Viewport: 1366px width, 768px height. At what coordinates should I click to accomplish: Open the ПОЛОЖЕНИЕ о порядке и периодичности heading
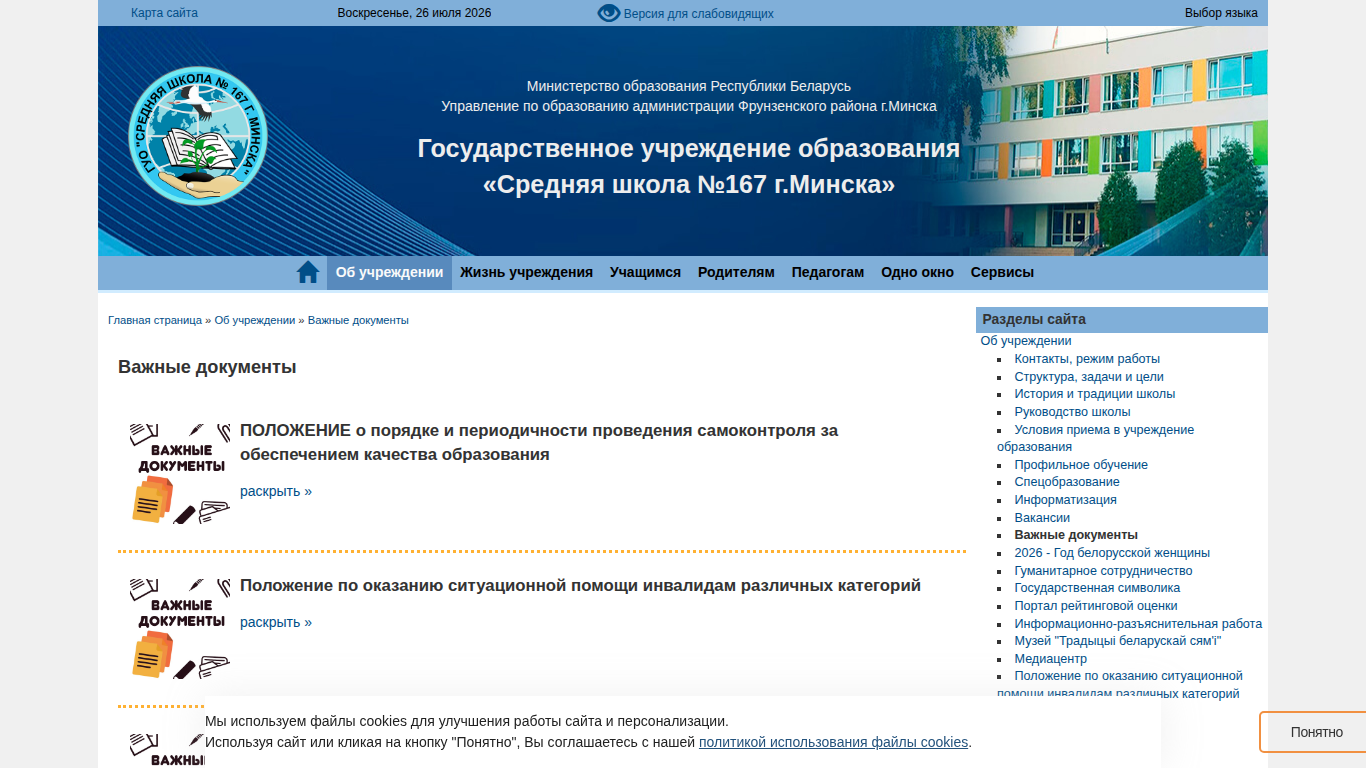click(x=539, y=442)
